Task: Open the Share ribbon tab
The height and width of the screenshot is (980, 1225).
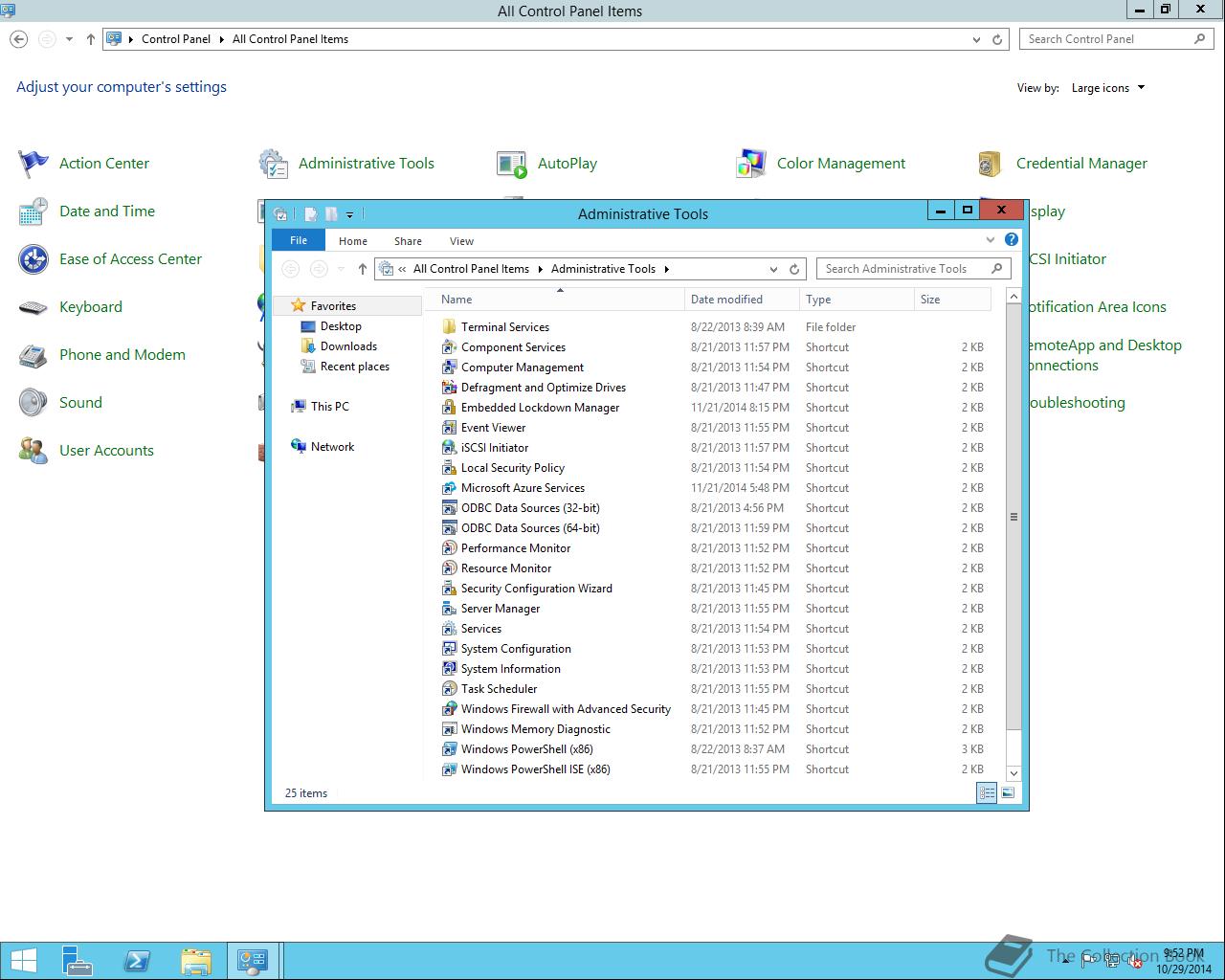Action: click(408, 241)
